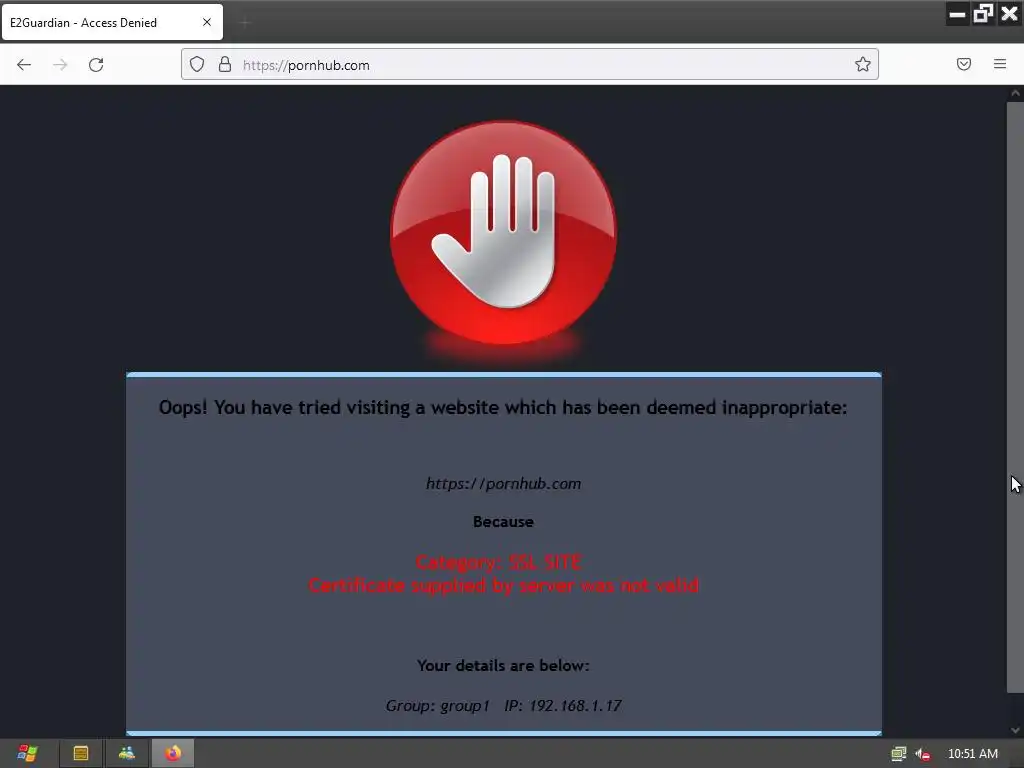Click 'Certificate supplied by server was not valid'
Image resolution: width=1024 pixels, height=768 pixels.
coord(504,585)
